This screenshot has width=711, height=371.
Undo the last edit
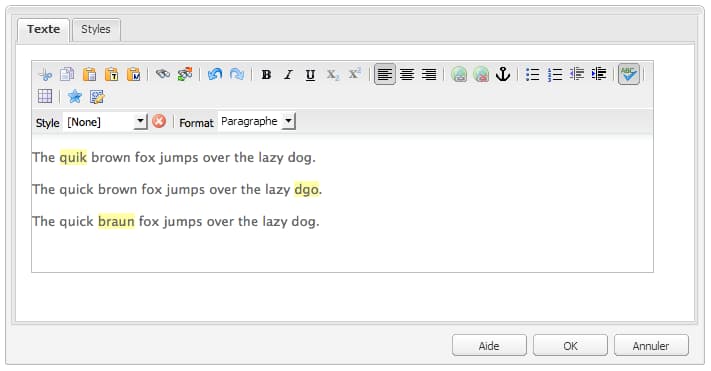(x=215, y=74)
